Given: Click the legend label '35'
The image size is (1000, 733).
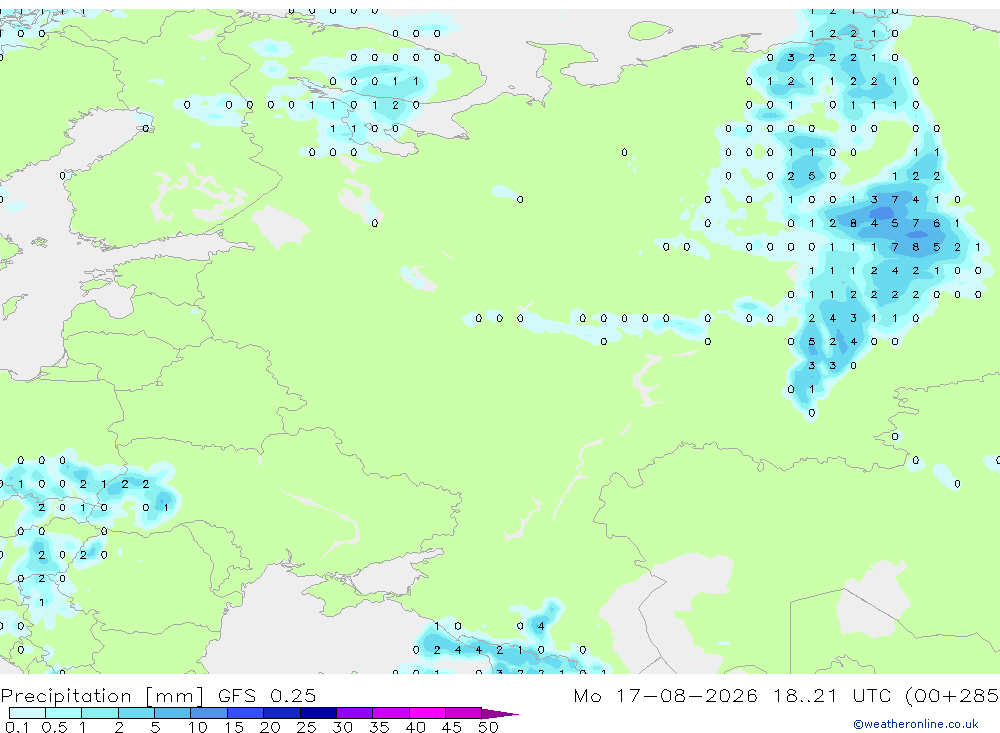Looking at the screenshot, I should (379, 727).
